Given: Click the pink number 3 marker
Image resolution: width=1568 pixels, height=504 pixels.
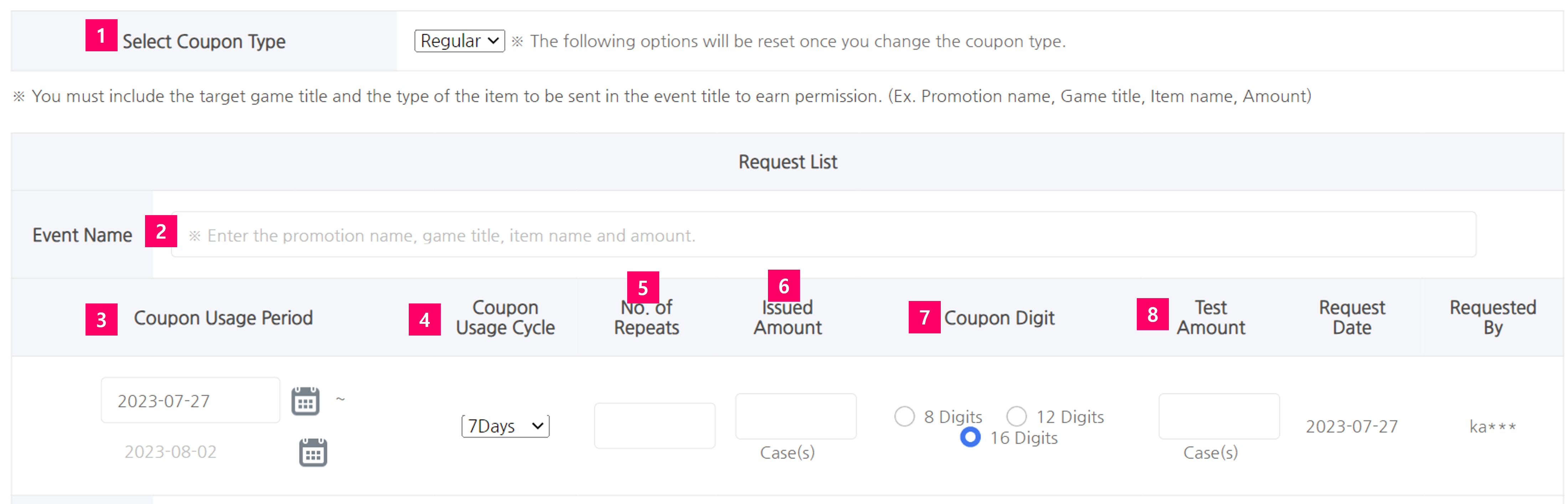Looking at the screenshot, I should [x=101, y=319].
